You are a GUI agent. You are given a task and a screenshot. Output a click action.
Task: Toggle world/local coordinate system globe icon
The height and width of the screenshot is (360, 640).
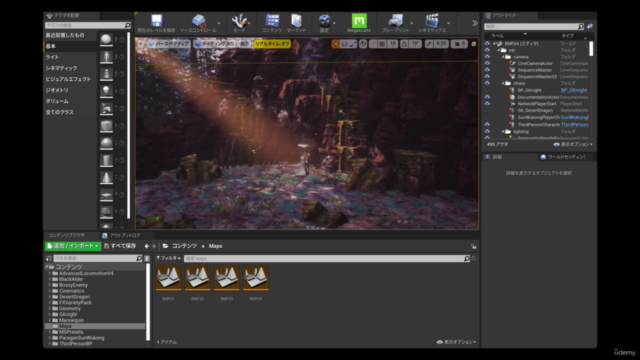point(363,44)
